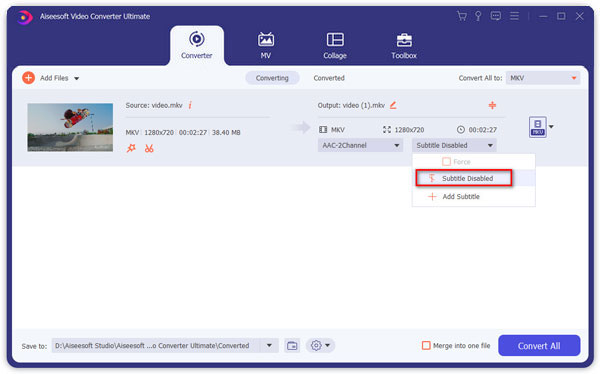Open the edit effects wand icon

(131, 148)
